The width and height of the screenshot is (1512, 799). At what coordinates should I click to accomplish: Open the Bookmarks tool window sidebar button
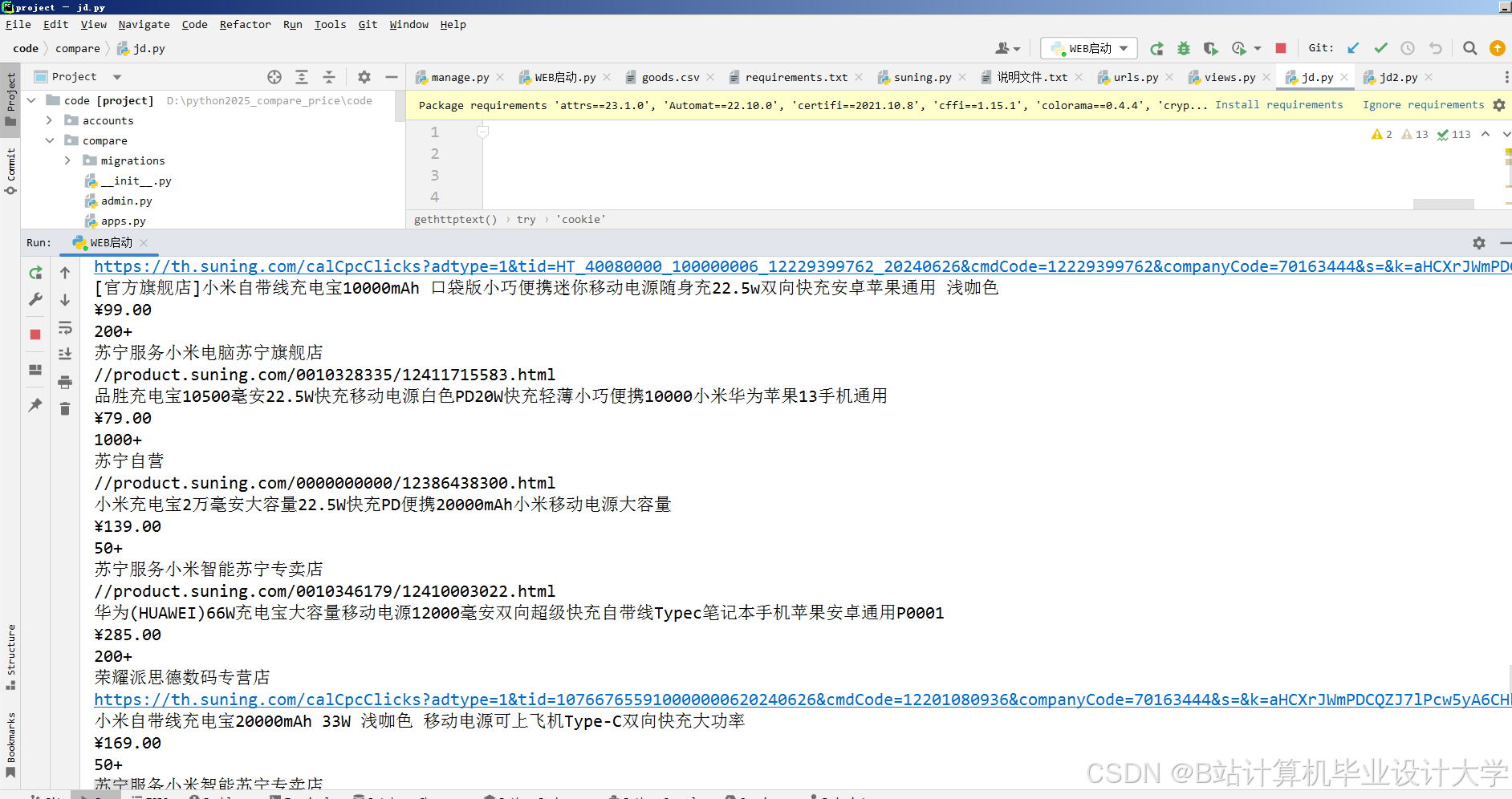point(10,745)
